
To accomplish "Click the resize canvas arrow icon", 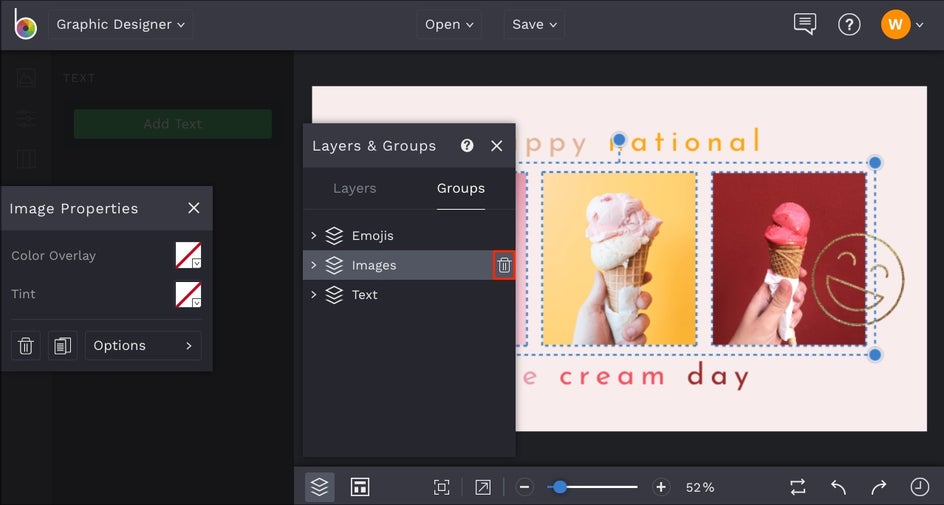I will click(482, 487).
